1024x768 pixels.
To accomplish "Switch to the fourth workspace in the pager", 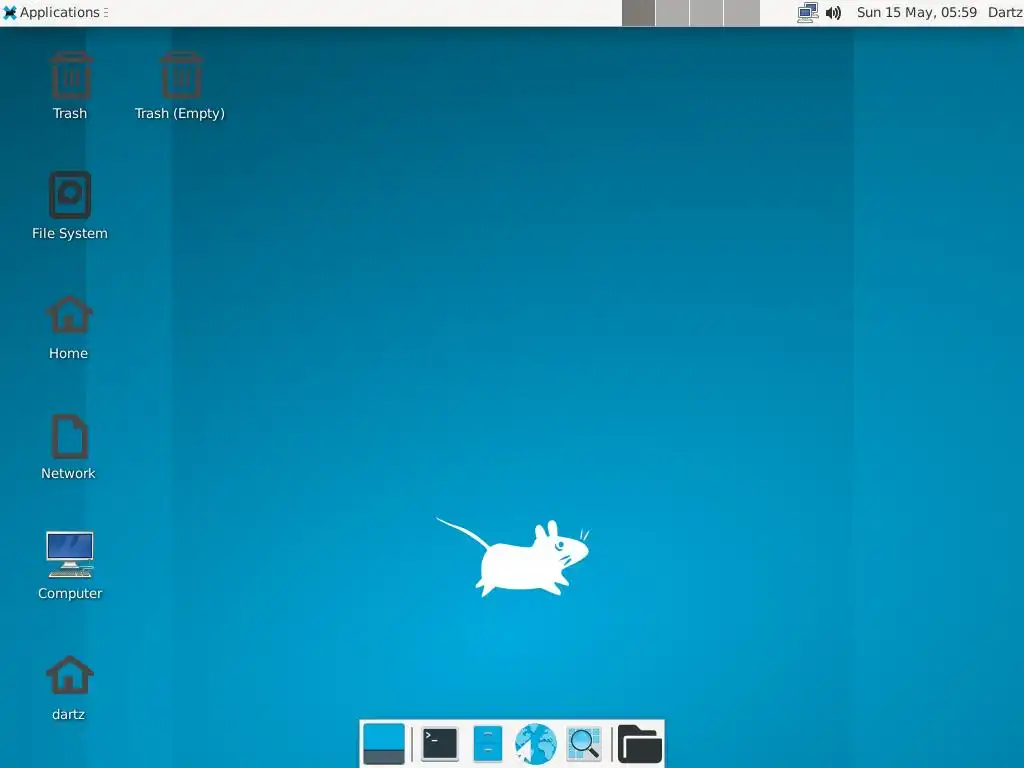I will [742, 13].
